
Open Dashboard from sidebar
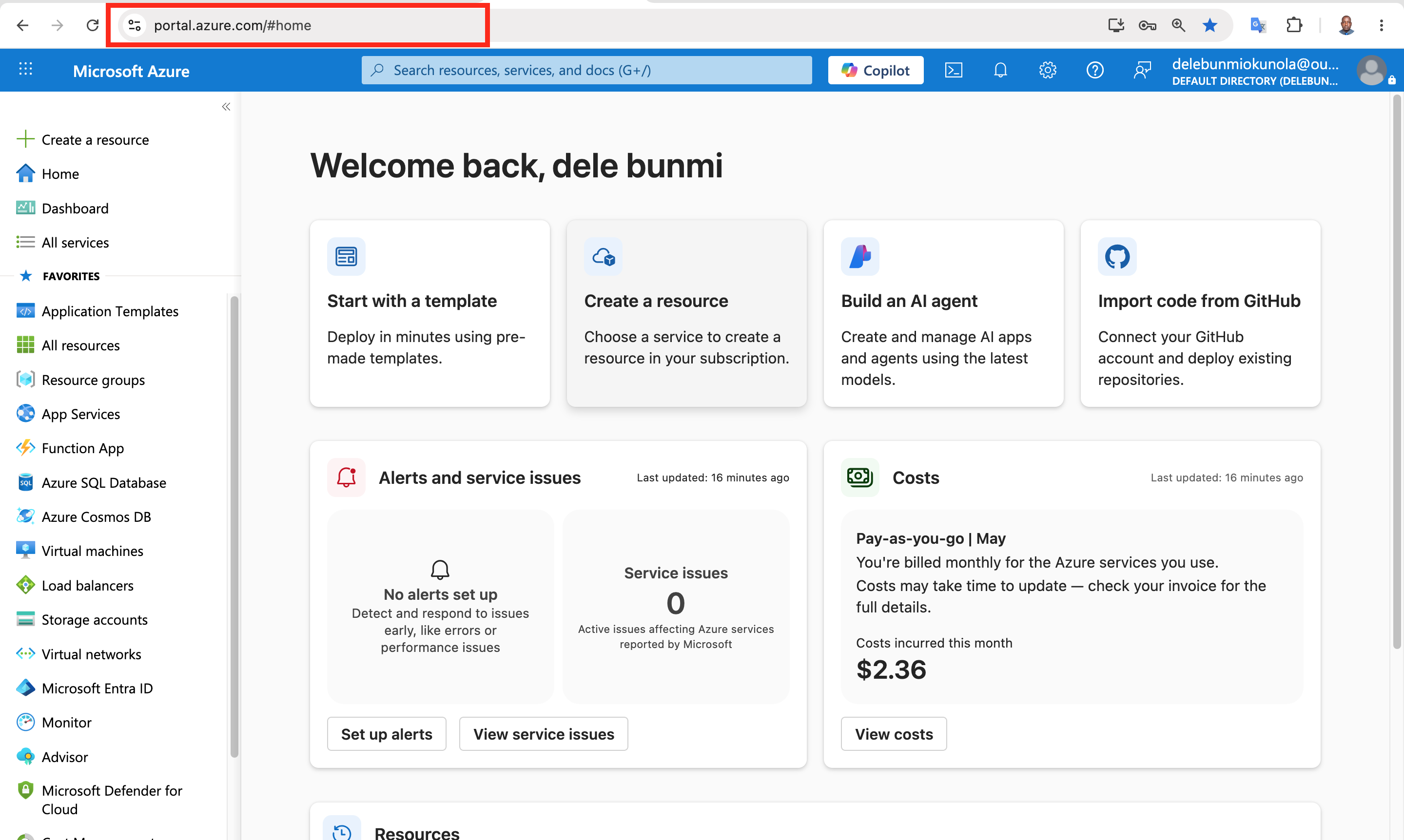pos(62,209)
